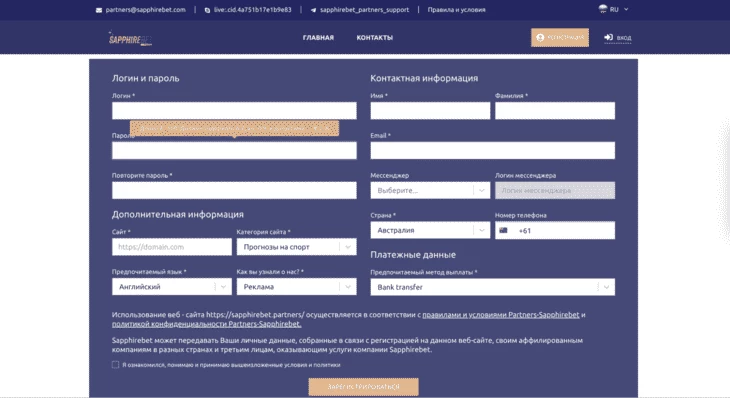730x398 pixels.
Task: Click the Логин input field
Action: tap(234, 111)
